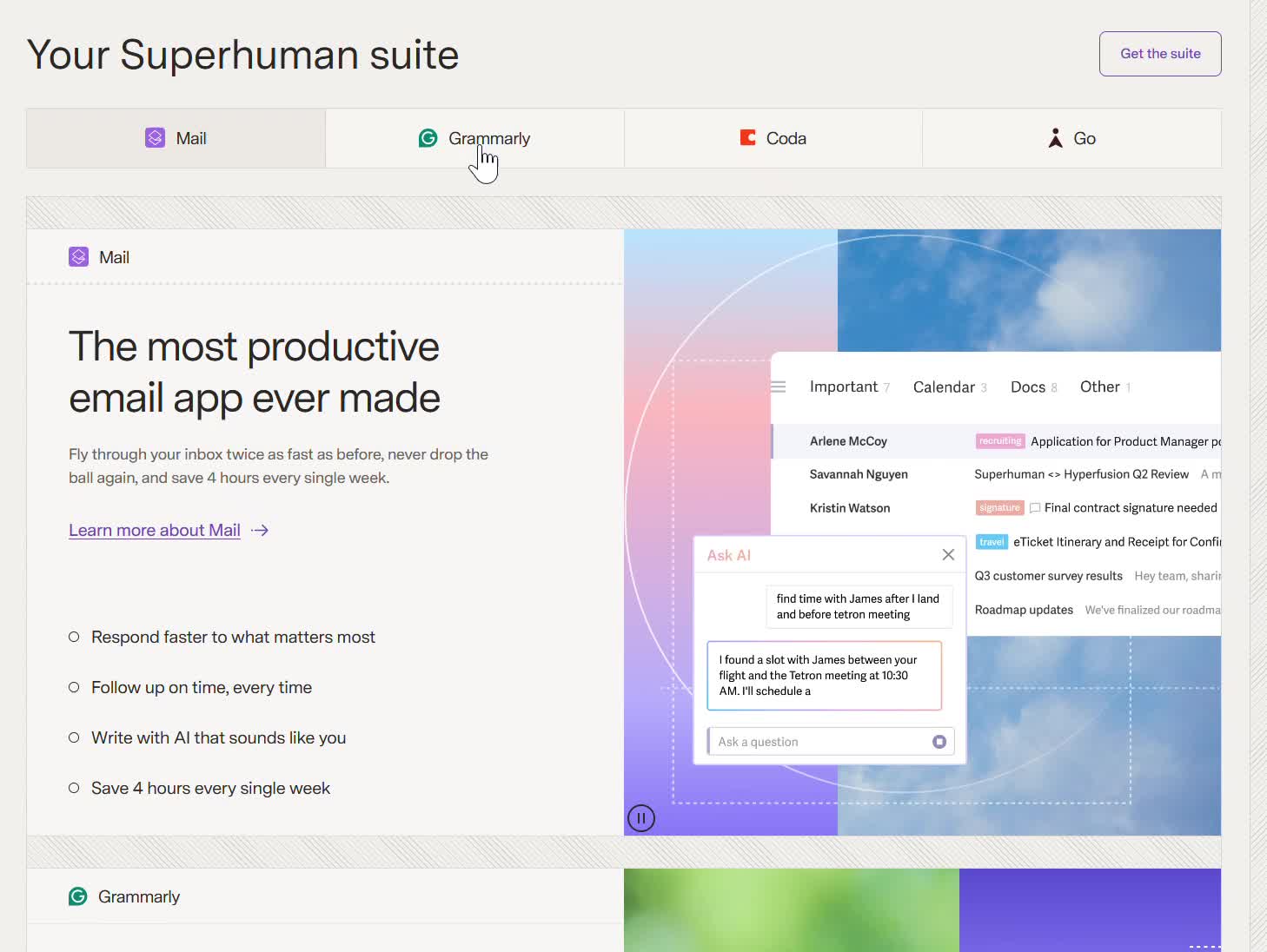Click the I found a slot AI response
Viewport: 1267px width, 952px height.
coord(824,676)
